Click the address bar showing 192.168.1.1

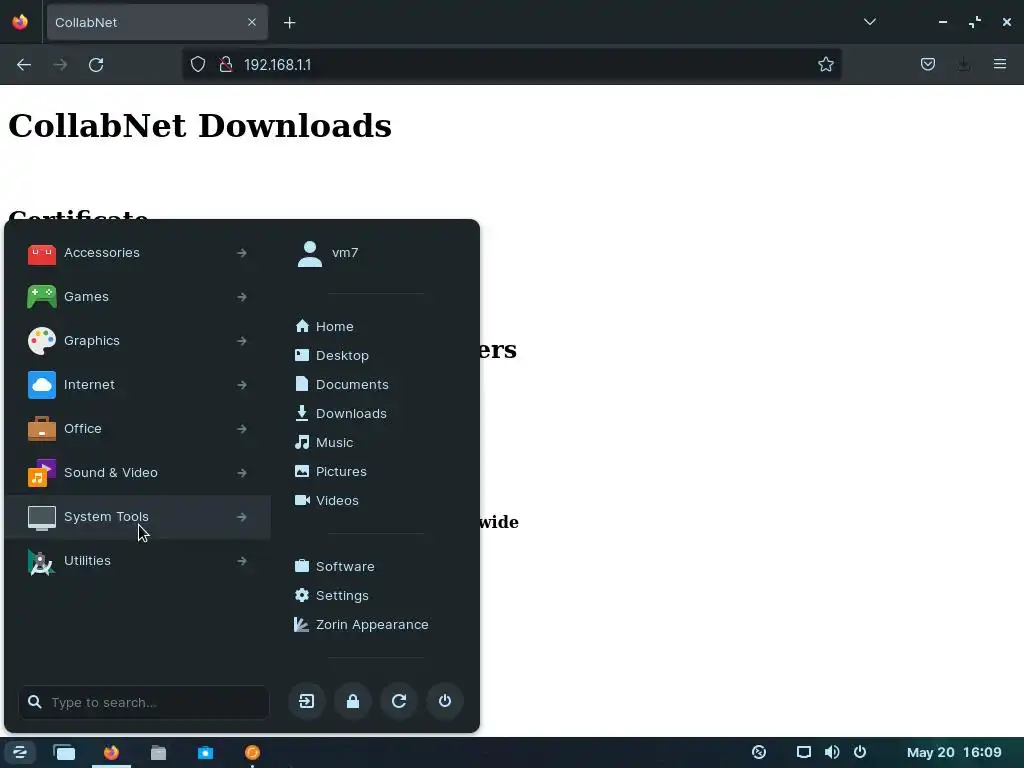512,65
